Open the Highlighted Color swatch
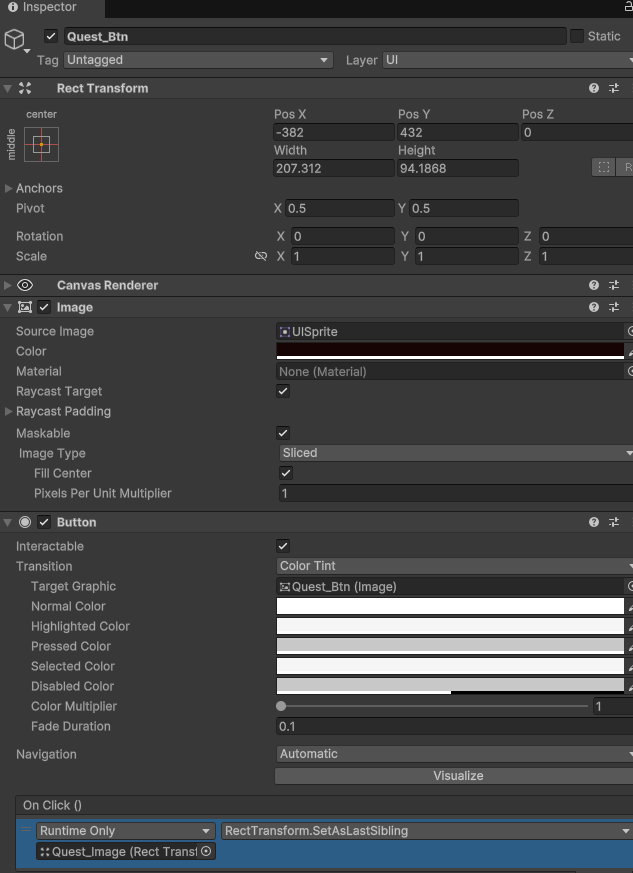The height and width of the screenshot is (873, 633). click(450, 626)
